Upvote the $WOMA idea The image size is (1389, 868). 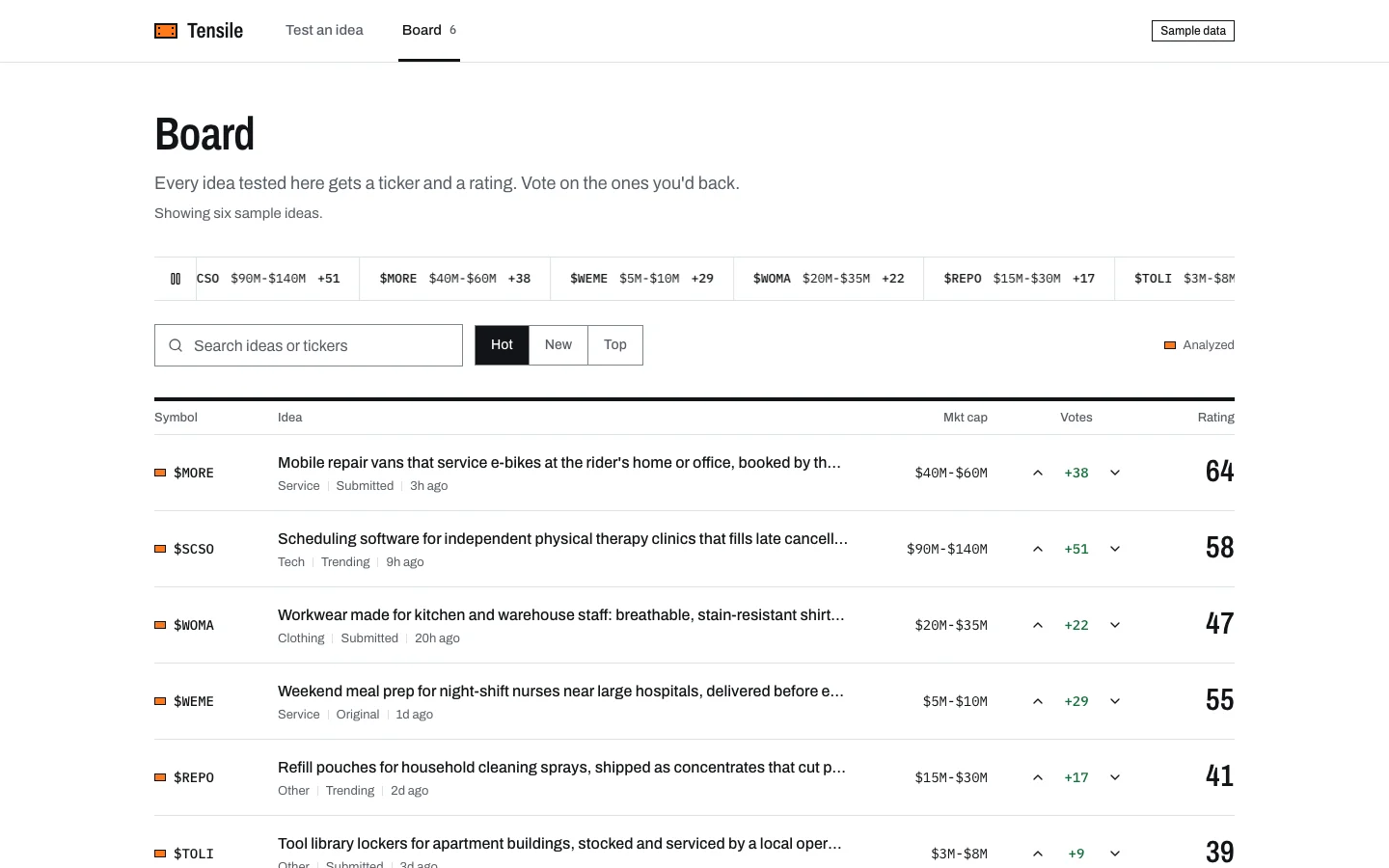point(1038,625)
